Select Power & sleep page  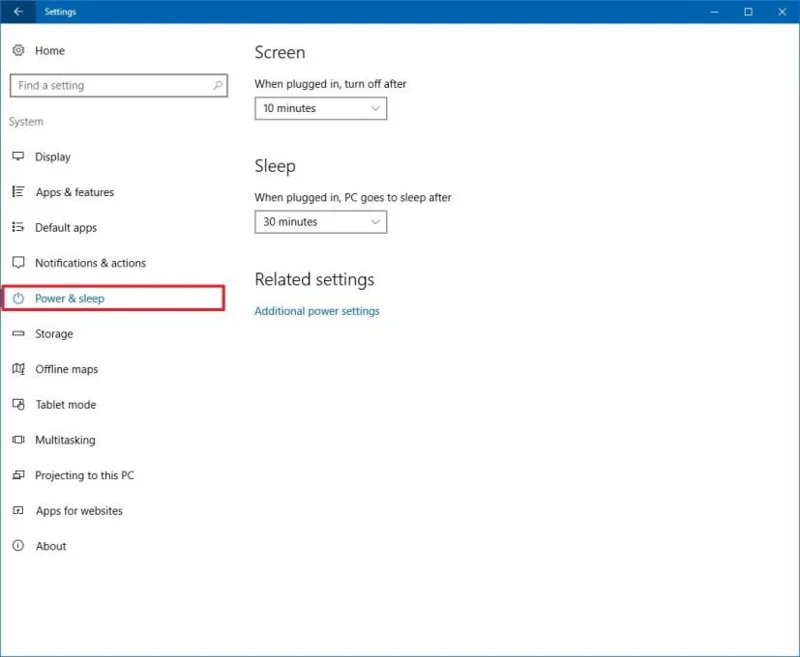tap(113, 298)
